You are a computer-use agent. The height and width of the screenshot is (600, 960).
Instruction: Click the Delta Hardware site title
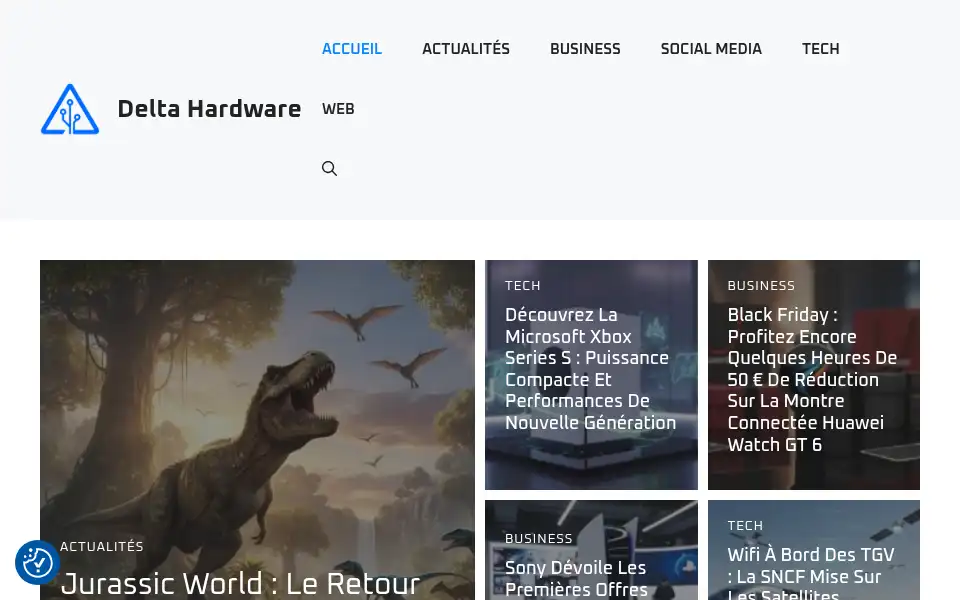[x=209, y=109]
